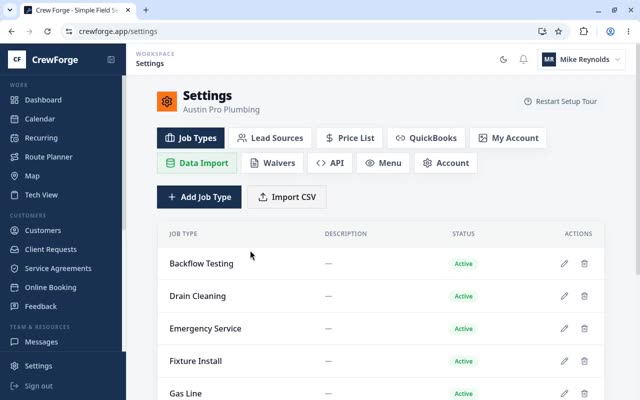Open a new browser tab
Image resolution: width=640 pixels, height=400 pixels.
(146, 10)
